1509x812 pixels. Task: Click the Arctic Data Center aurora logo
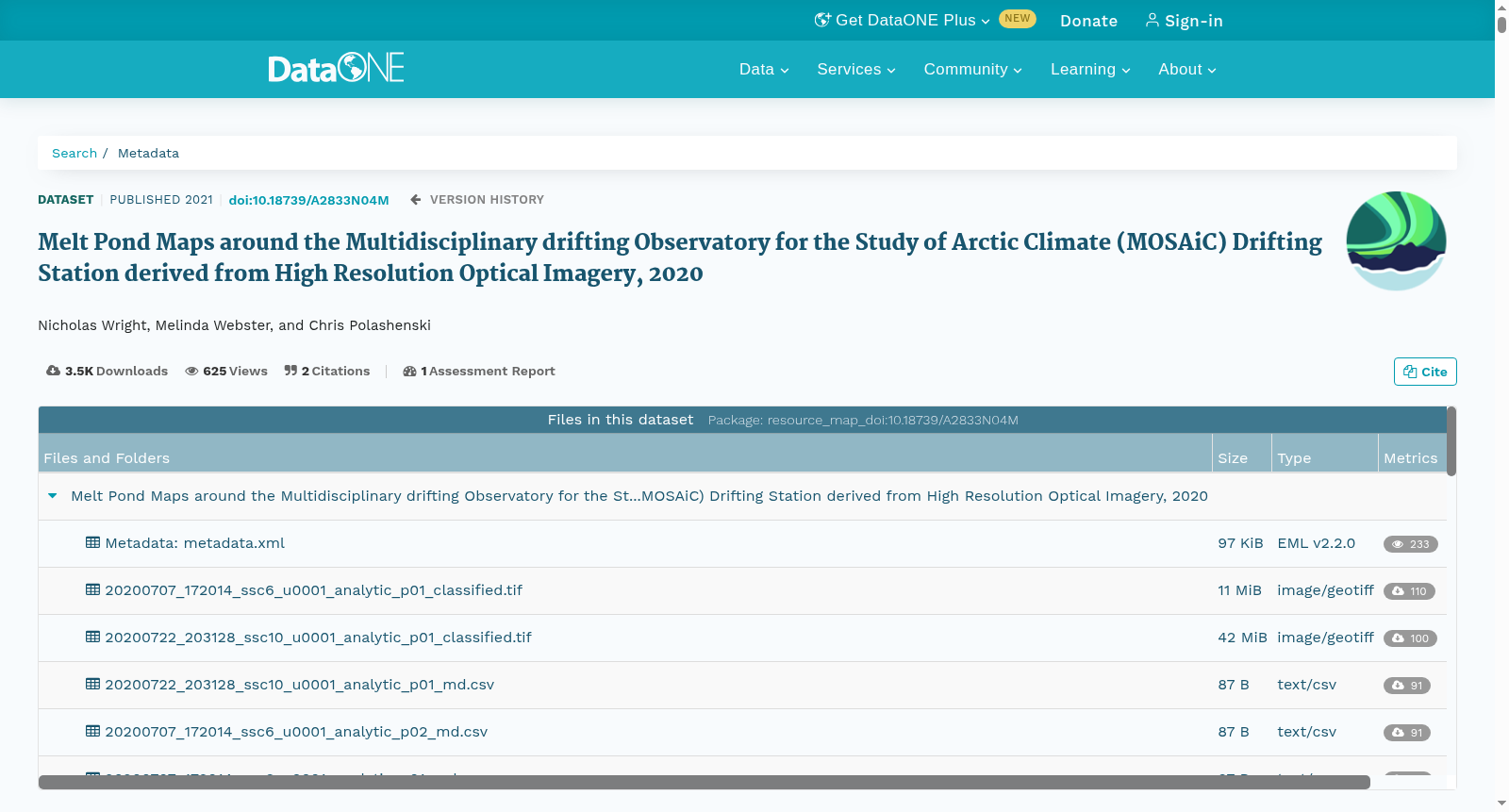(1396, 240)
